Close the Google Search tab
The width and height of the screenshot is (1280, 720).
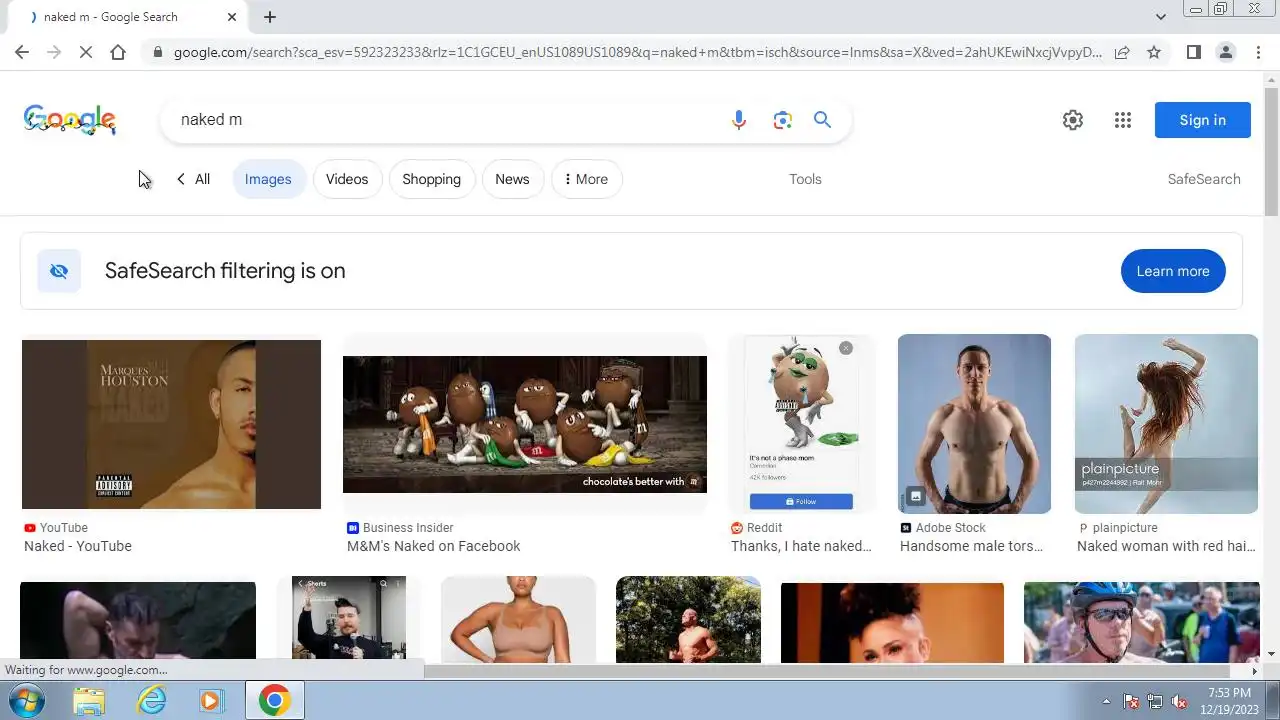click(x=232, y=17)
